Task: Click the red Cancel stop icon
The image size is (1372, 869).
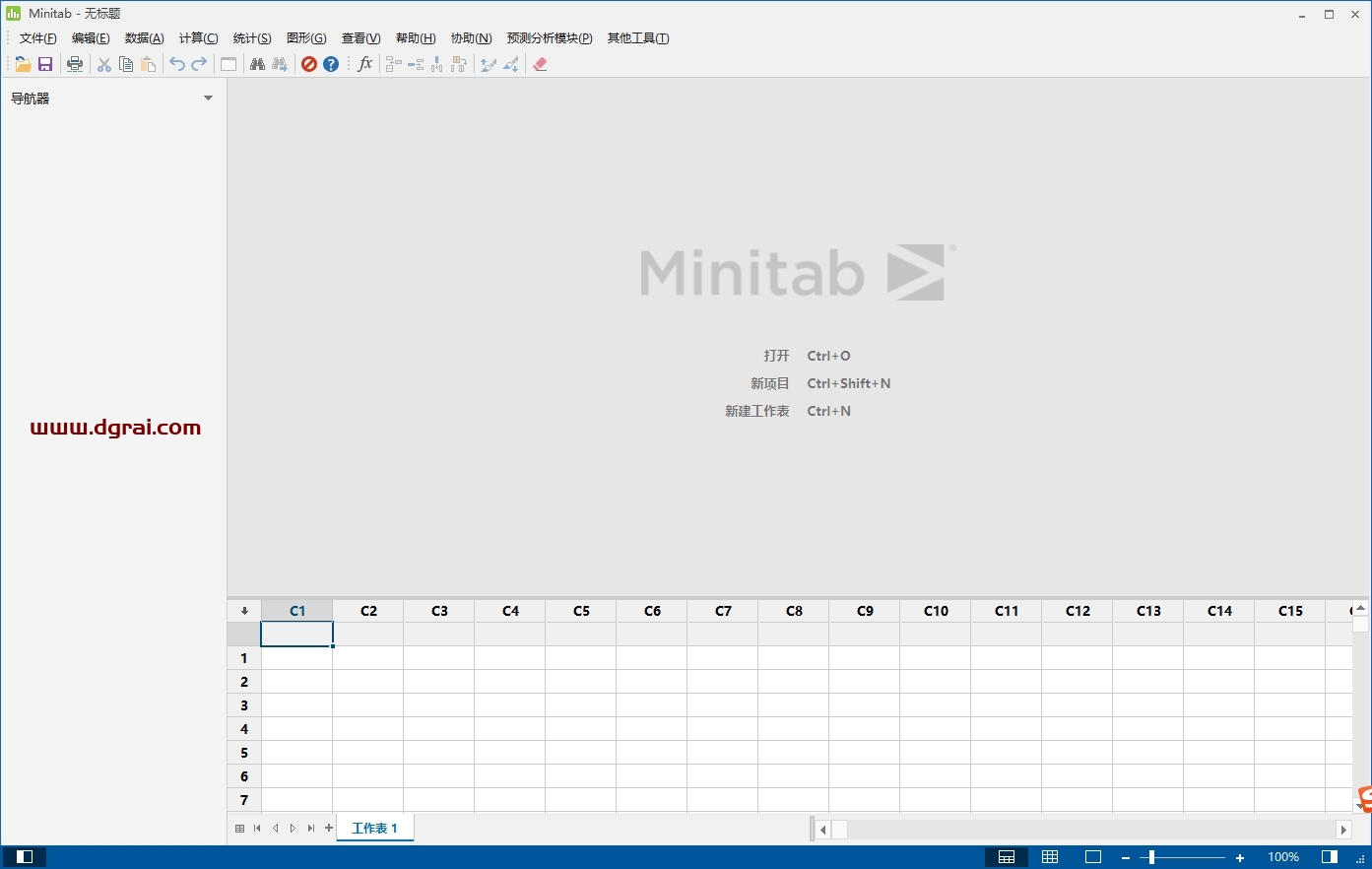Action: click(x=309, y=64)
